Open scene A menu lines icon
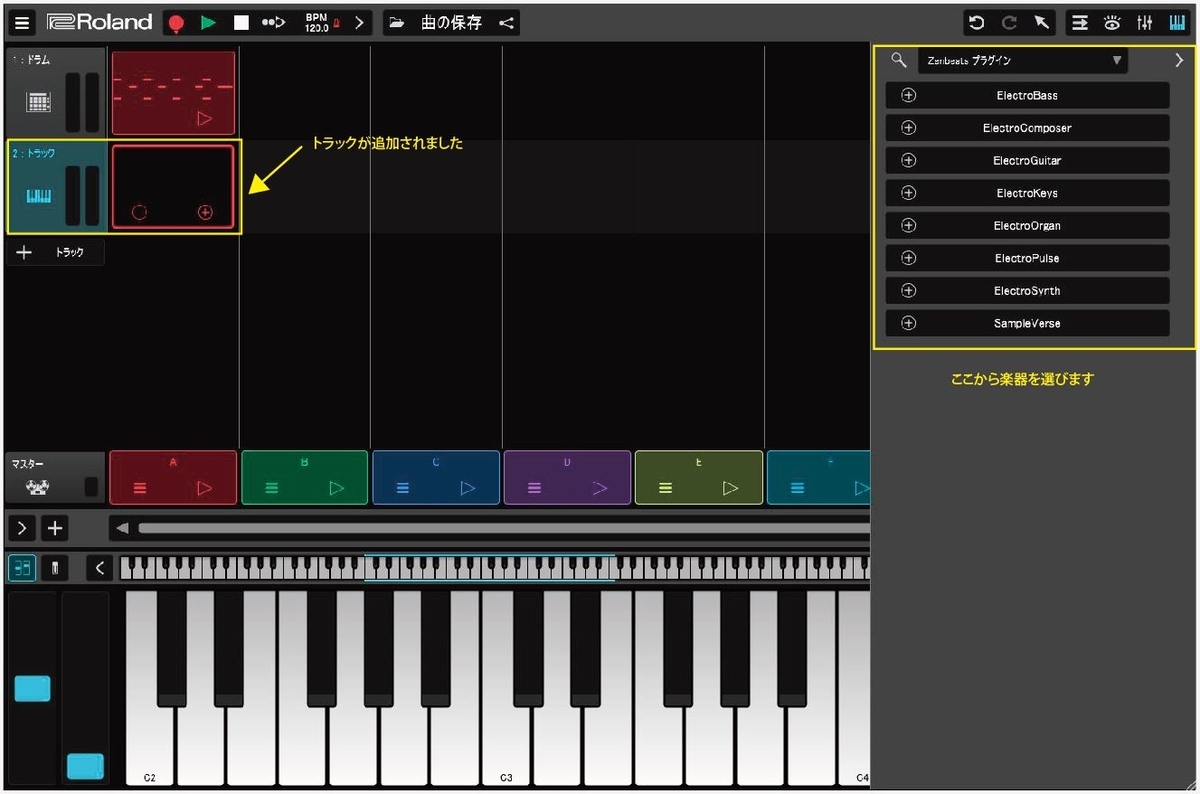 [x=140, y=488]
